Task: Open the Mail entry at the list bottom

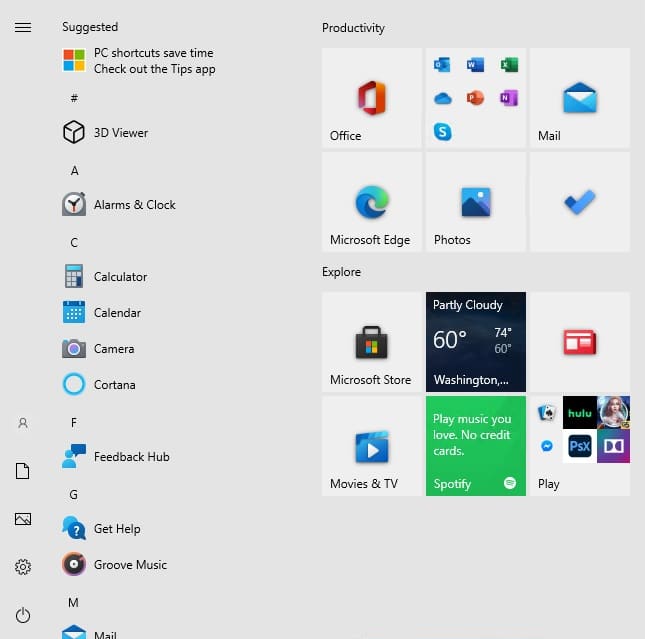Action: [89, 633]
